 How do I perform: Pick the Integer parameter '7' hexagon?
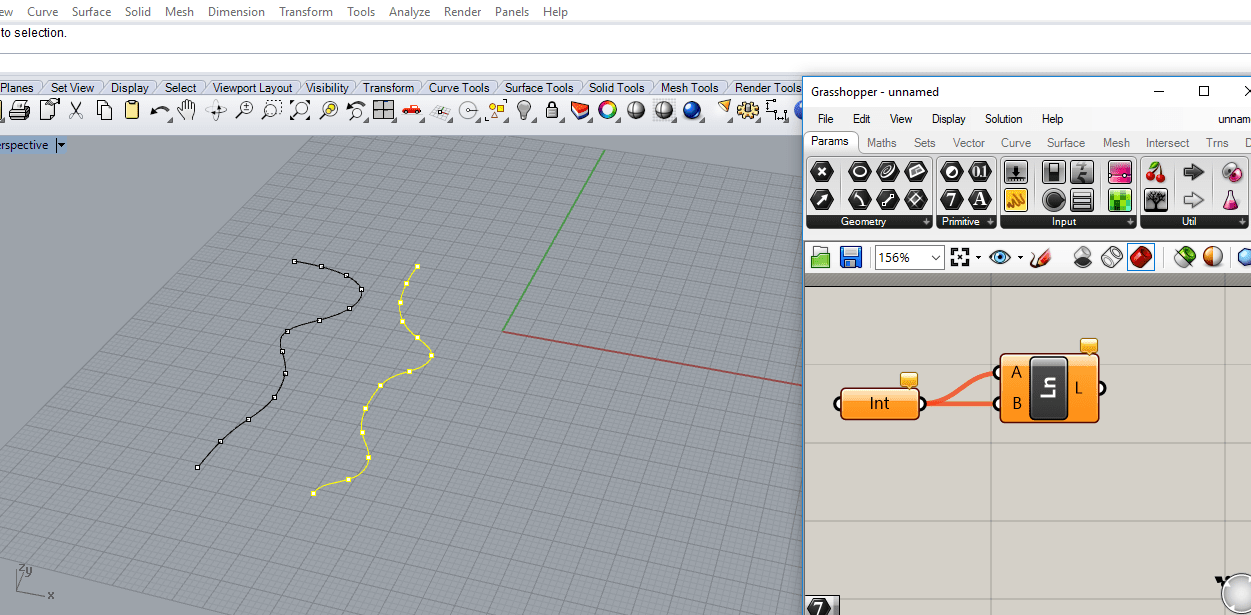[x=952, y=199]
